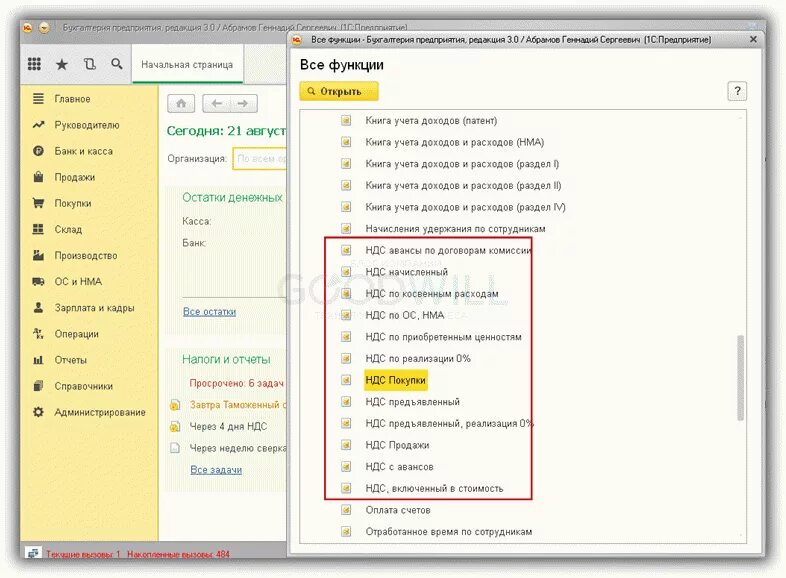Click the status bar calls indicator icon

[33, 553]
